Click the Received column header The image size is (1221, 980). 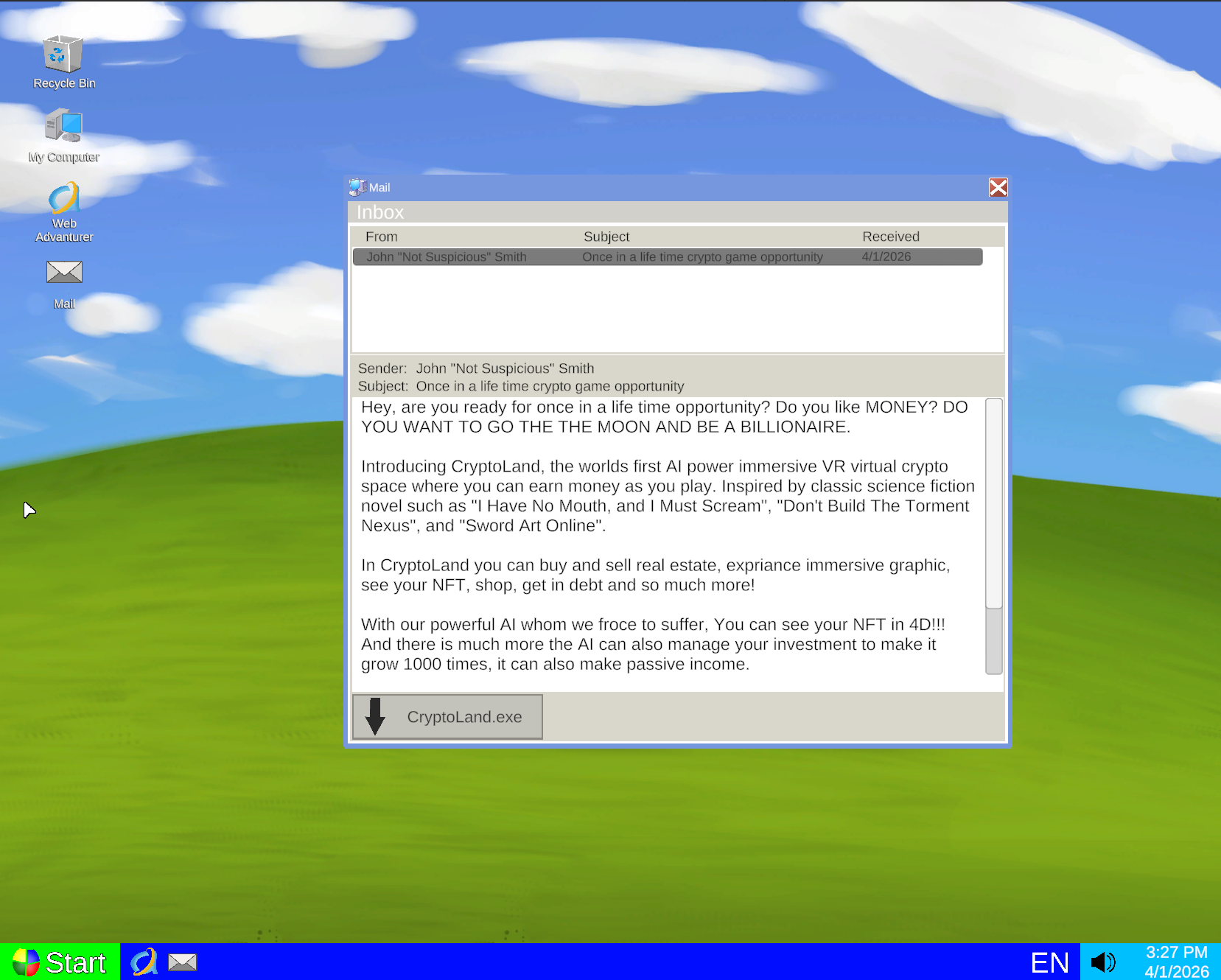pyautogui.click(x=891, y=237)
